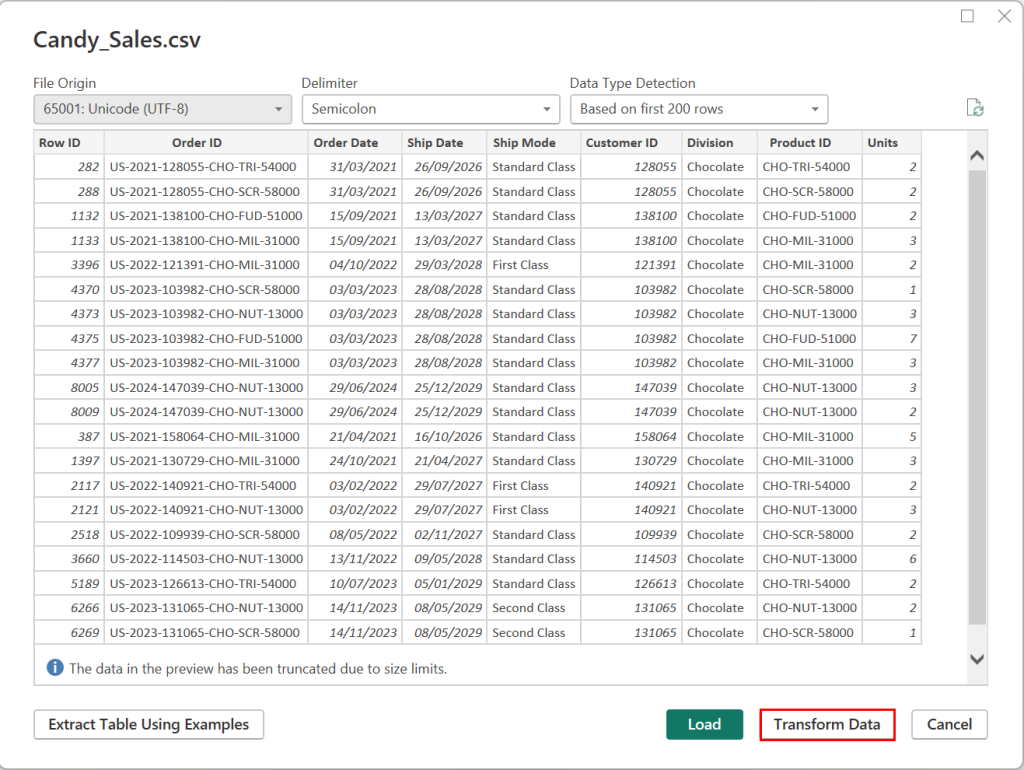Click Order Date 13/11/2022
This screenshot has width=1024, height=770.
pyautogui.click(x=355, y=559)
